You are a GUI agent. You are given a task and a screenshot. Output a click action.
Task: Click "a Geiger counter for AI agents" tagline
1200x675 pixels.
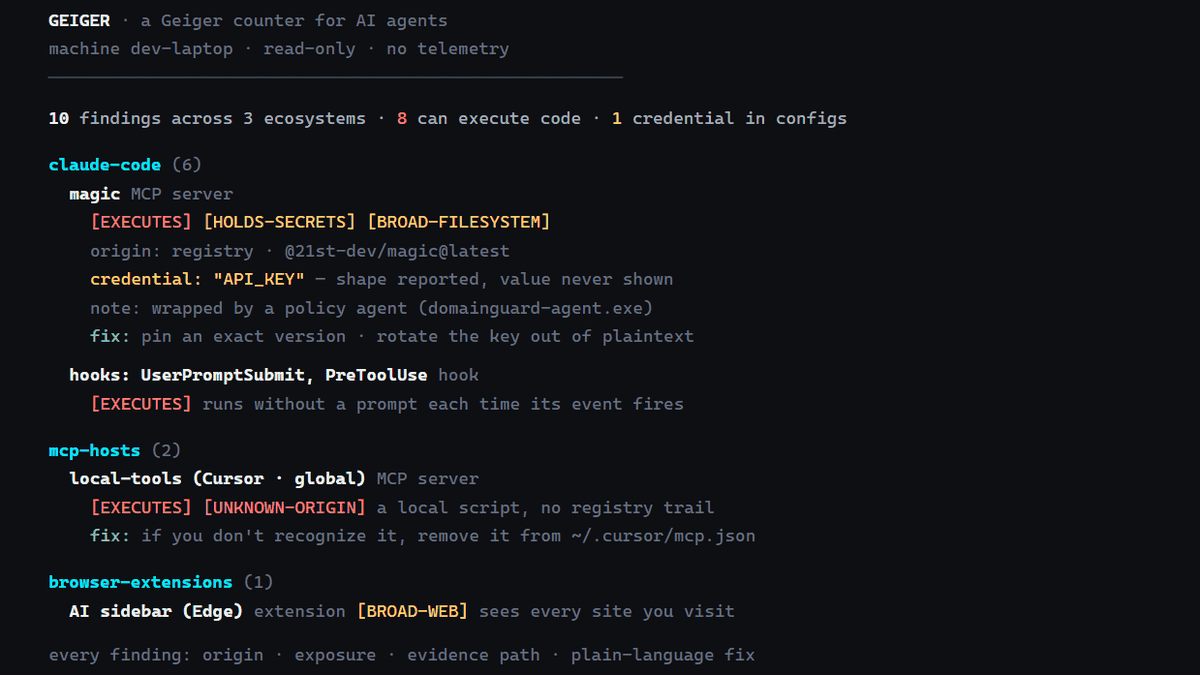[294, 20]
